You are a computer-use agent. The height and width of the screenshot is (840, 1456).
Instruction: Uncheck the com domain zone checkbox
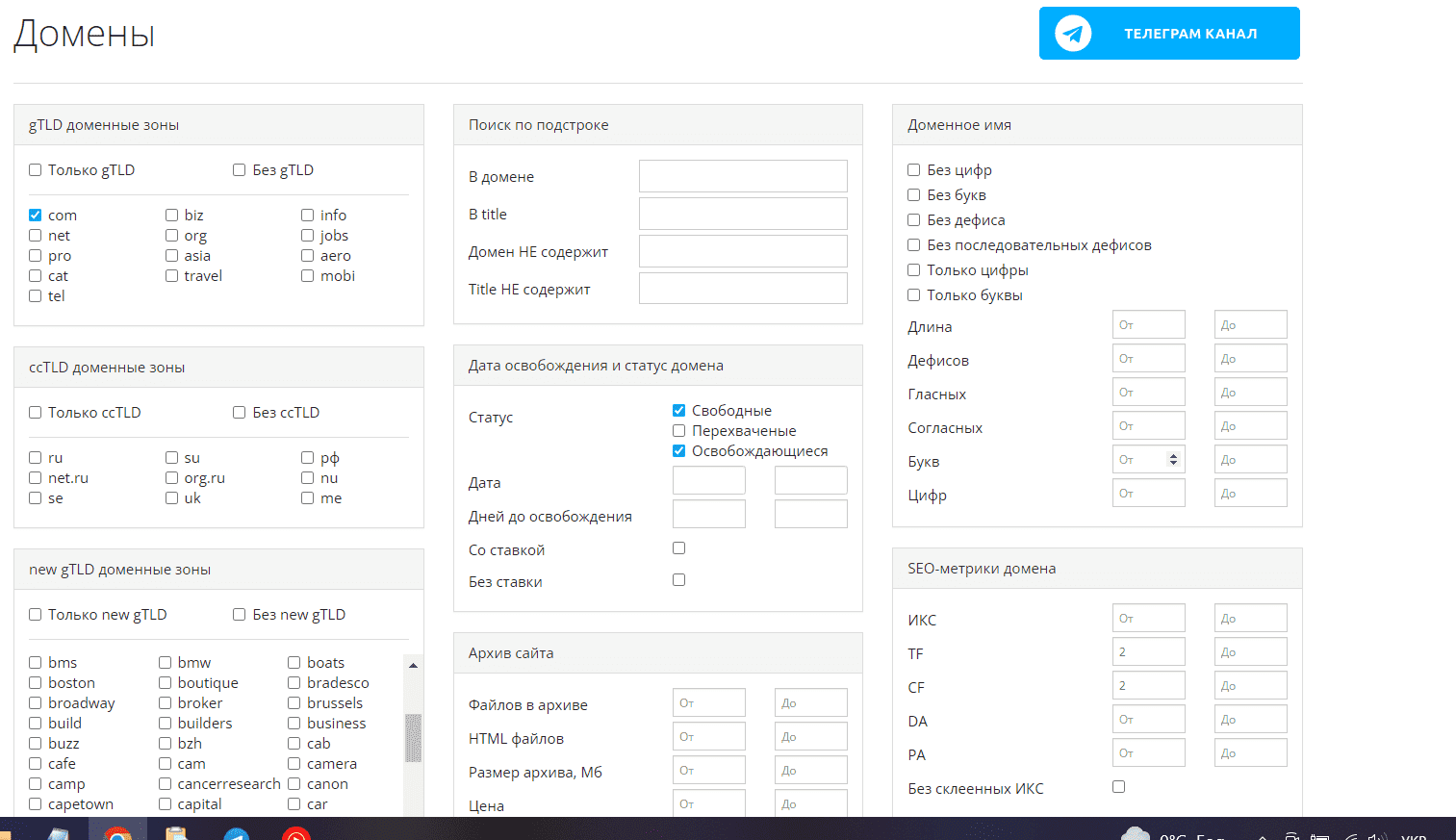click(36, 216)
